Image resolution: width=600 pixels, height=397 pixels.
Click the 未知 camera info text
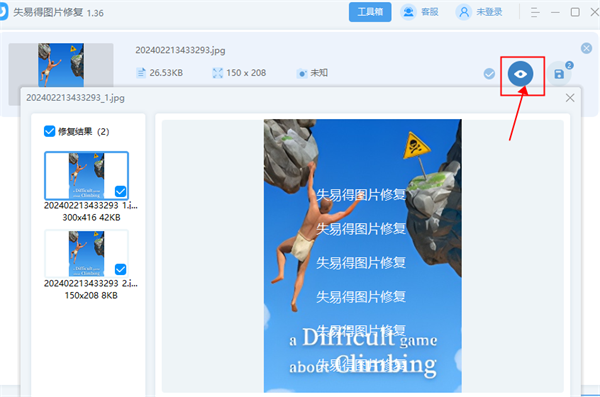[x=319, y=73]
